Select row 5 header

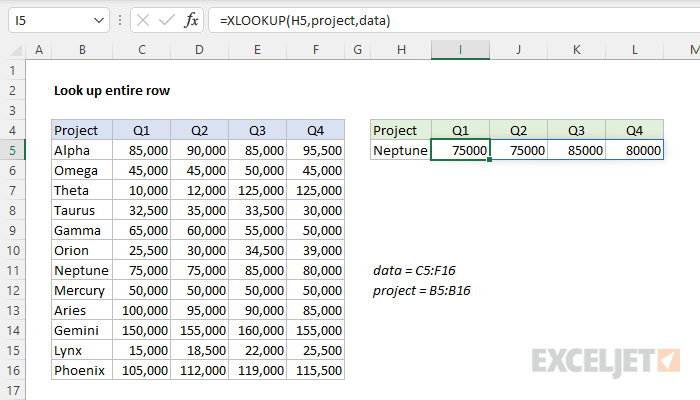coord(12,150)
